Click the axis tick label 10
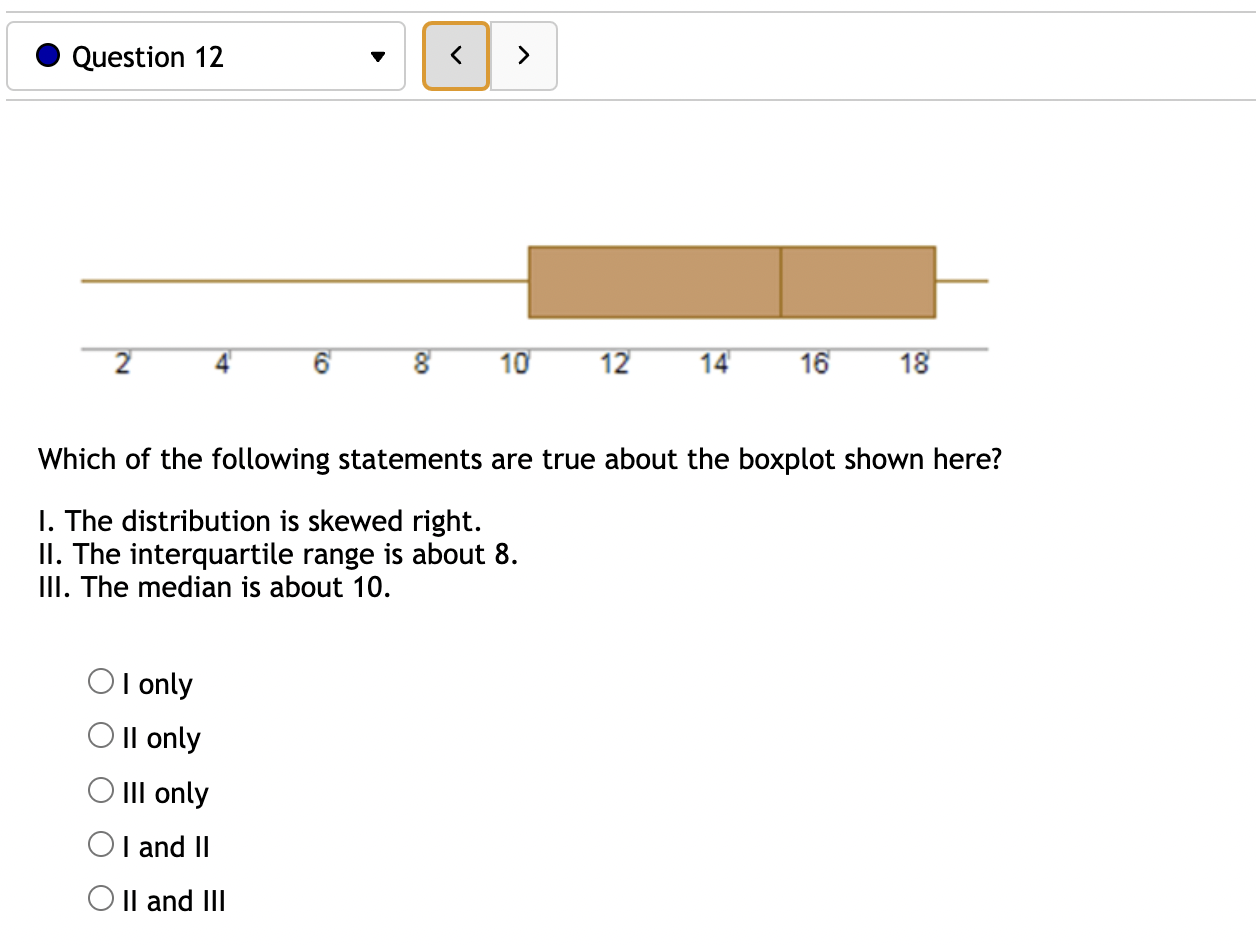 tap(515, 365)
